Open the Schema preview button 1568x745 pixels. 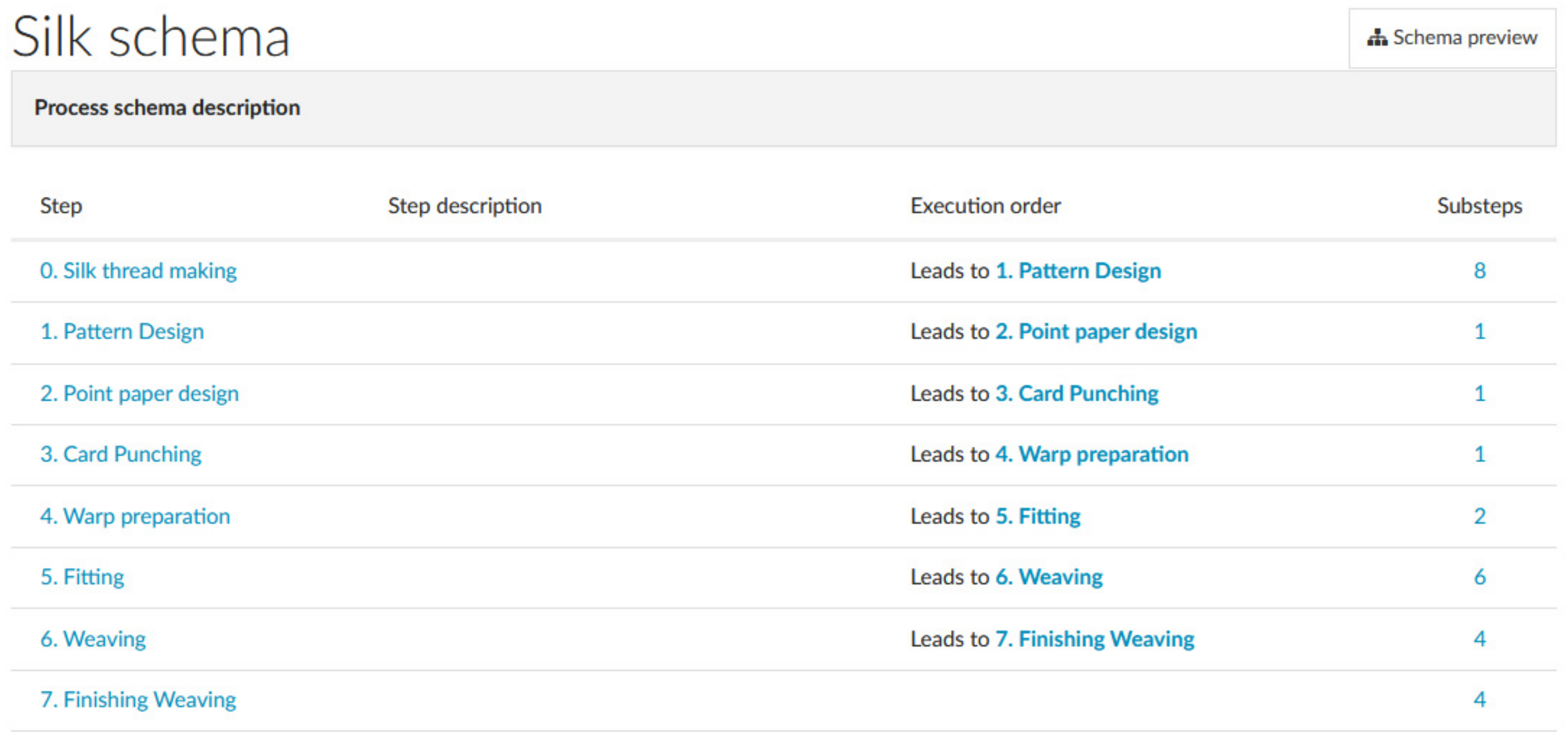1452,39
